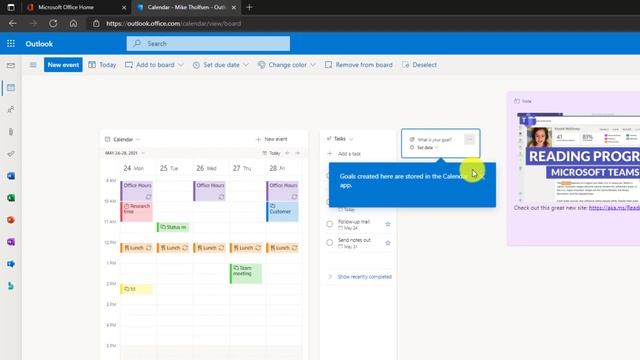Star the Send notes out task
The width and height of the screenshot is (640, 360).
coord(388,243)
